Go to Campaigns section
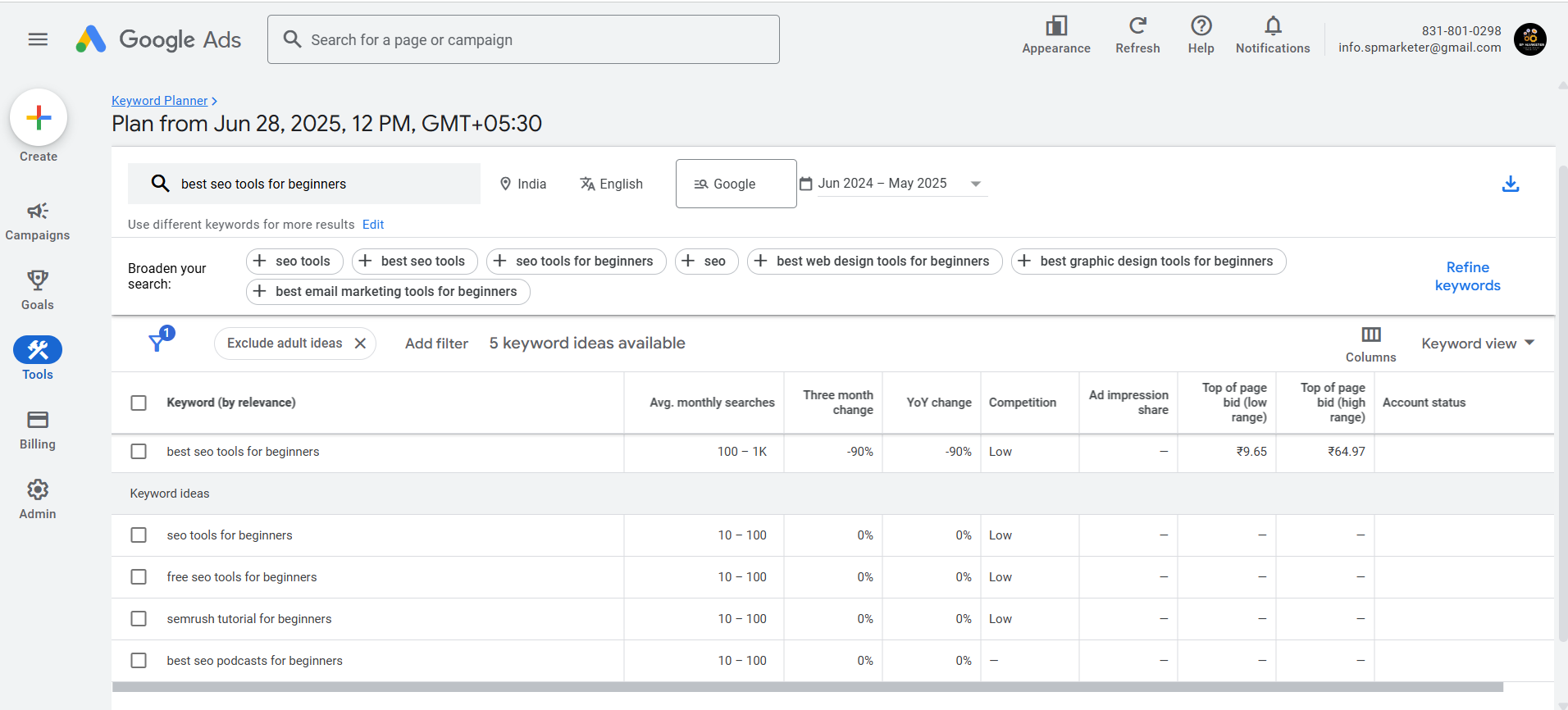The width and height of the screenshot is (1568, 710). point(38,221)
